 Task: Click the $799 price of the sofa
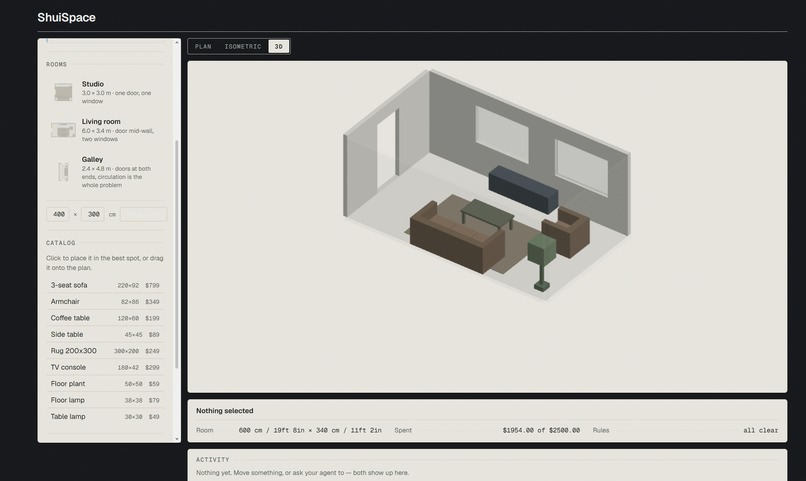[x=152, y=286]
